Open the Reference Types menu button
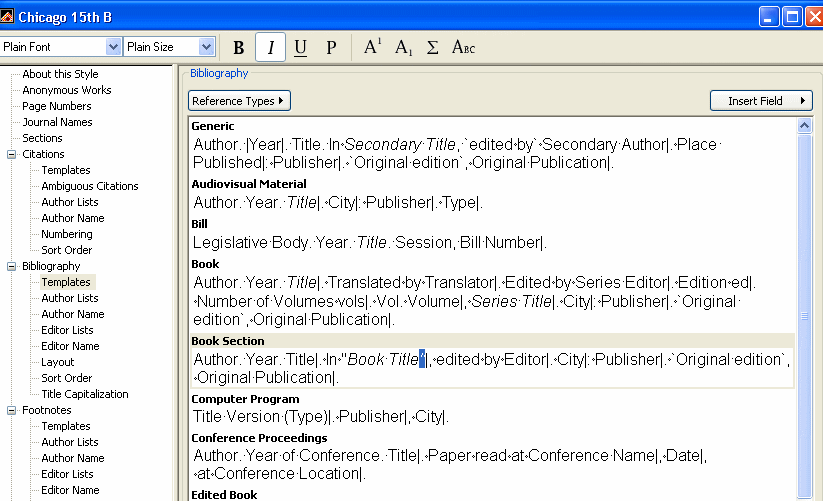 click(239, 101)
